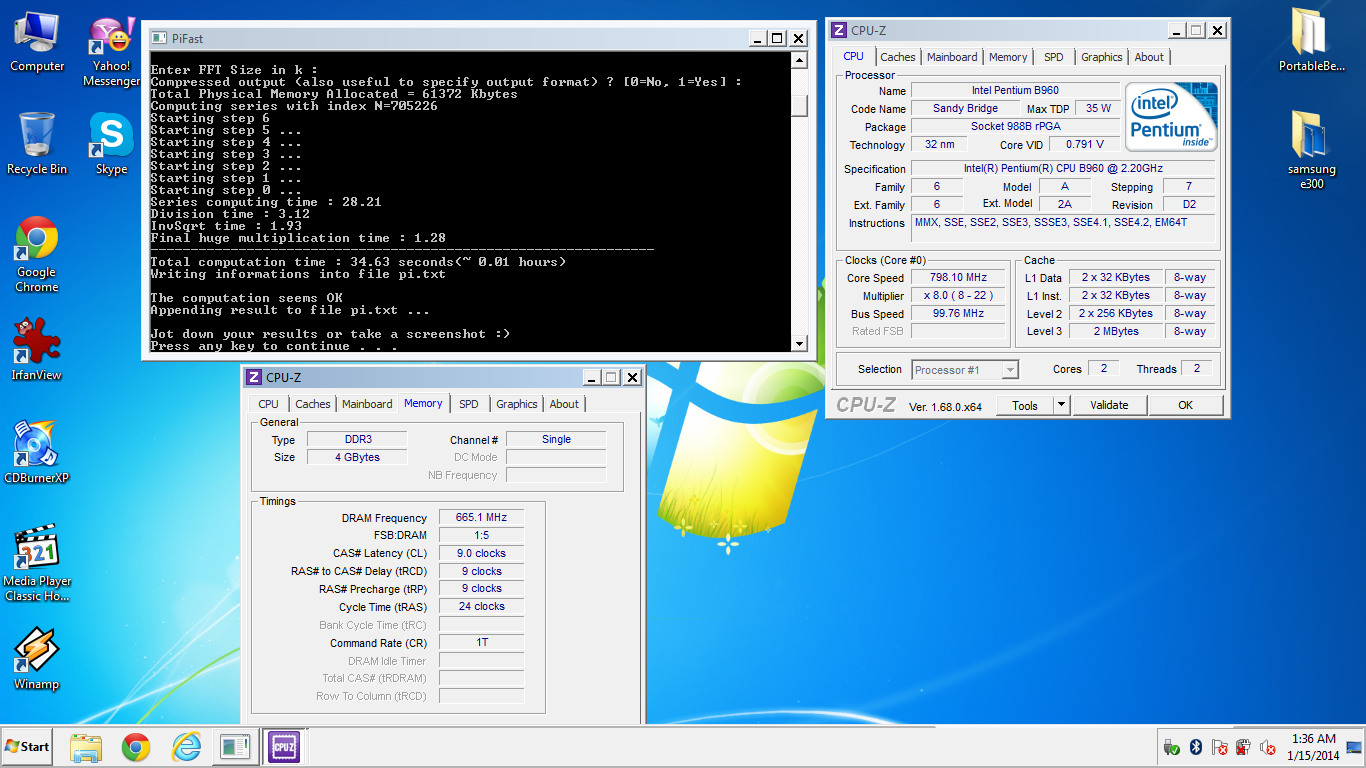Click the PiFast vertical scrollbar thumb
The width and height of the screenshot is (1366, 768).
point(799,105)
